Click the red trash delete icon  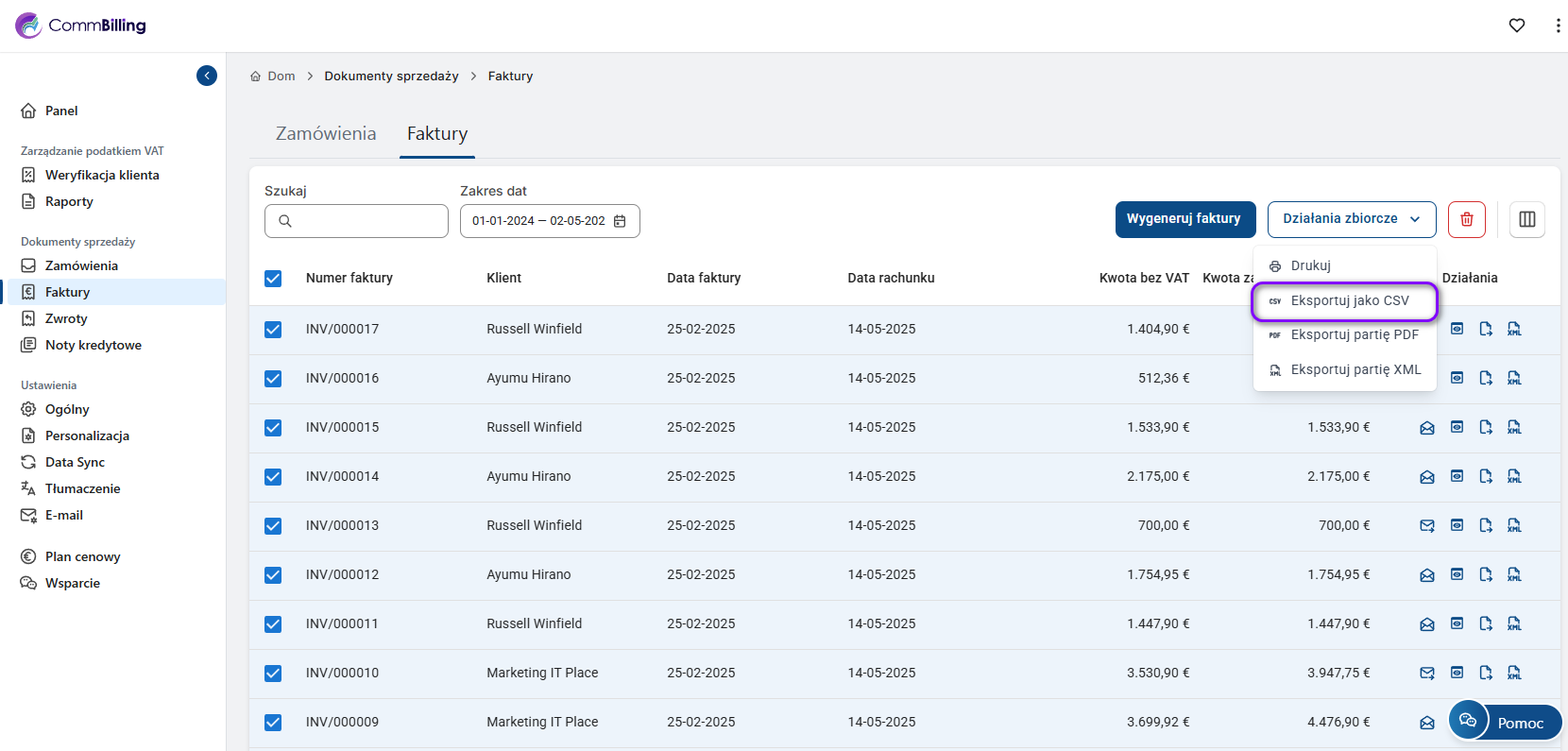point(1466,219)
